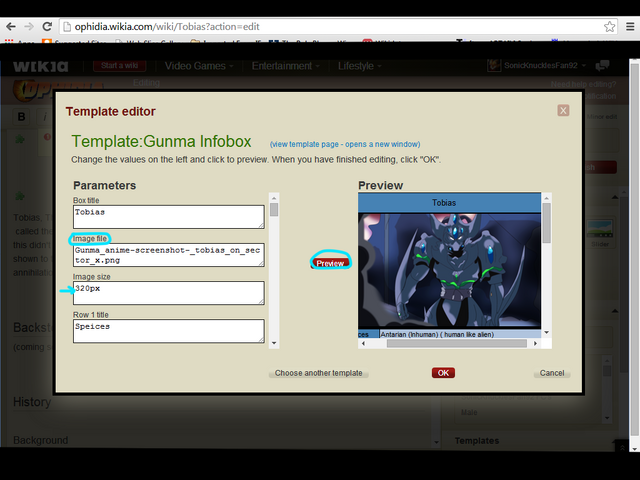
Task: Click Preview horizontal scroll left arrow
Action: (x=363, y=344)
